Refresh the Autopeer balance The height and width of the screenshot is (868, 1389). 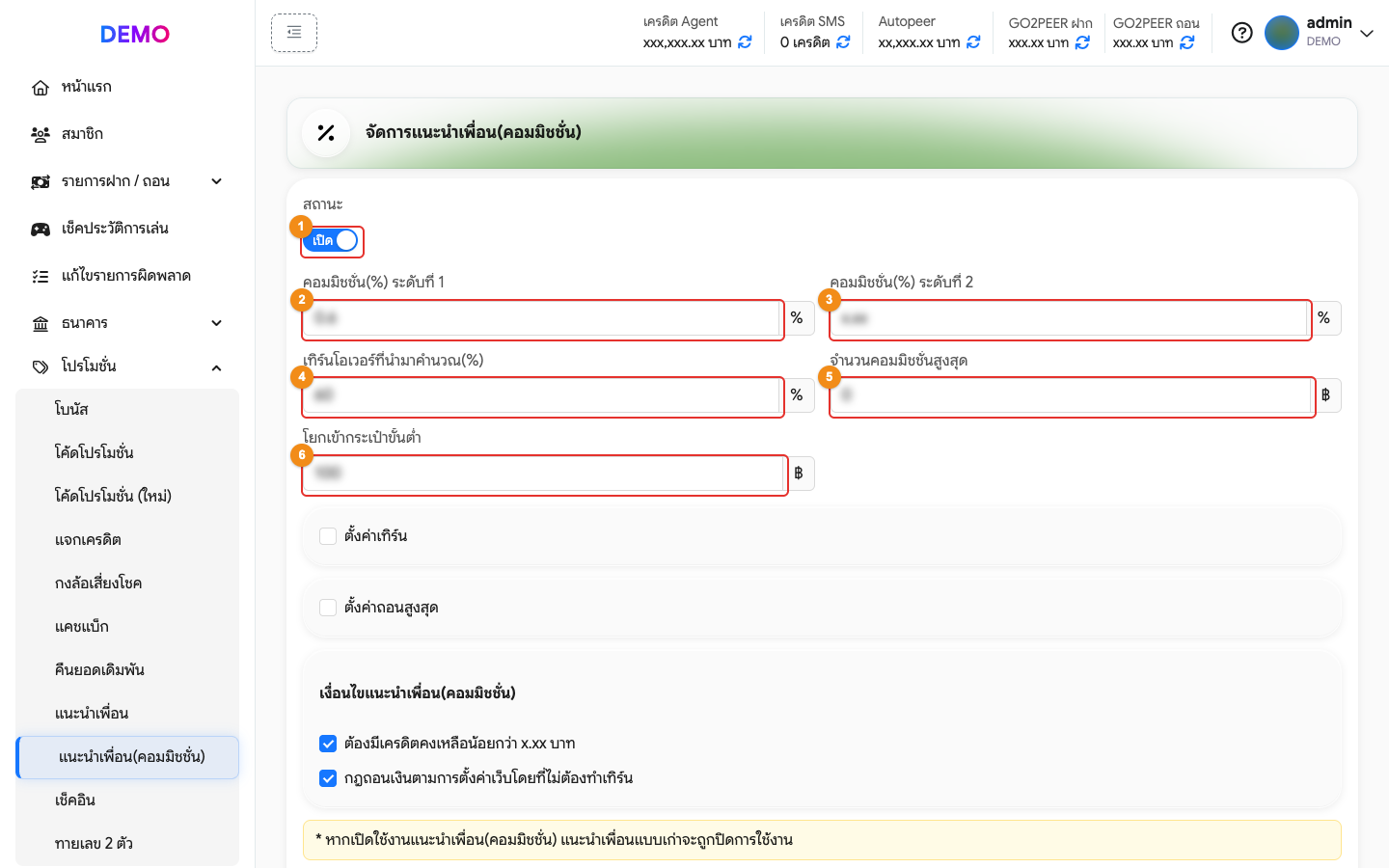coord(973,42)
